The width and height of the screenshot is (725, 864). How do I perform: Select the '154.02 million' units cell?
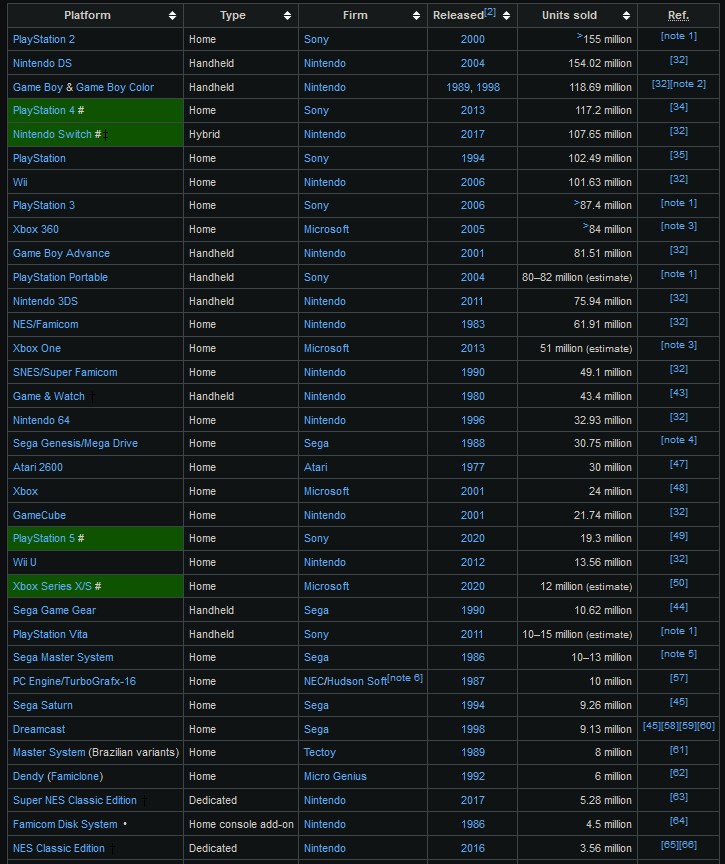pos(577,63)
